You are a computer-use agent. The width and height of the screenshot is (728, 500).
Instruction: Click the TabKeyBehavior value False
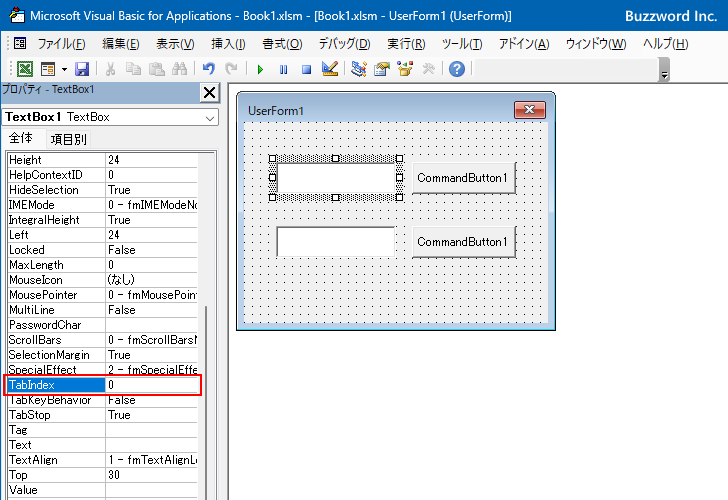(x=152, y=400)
